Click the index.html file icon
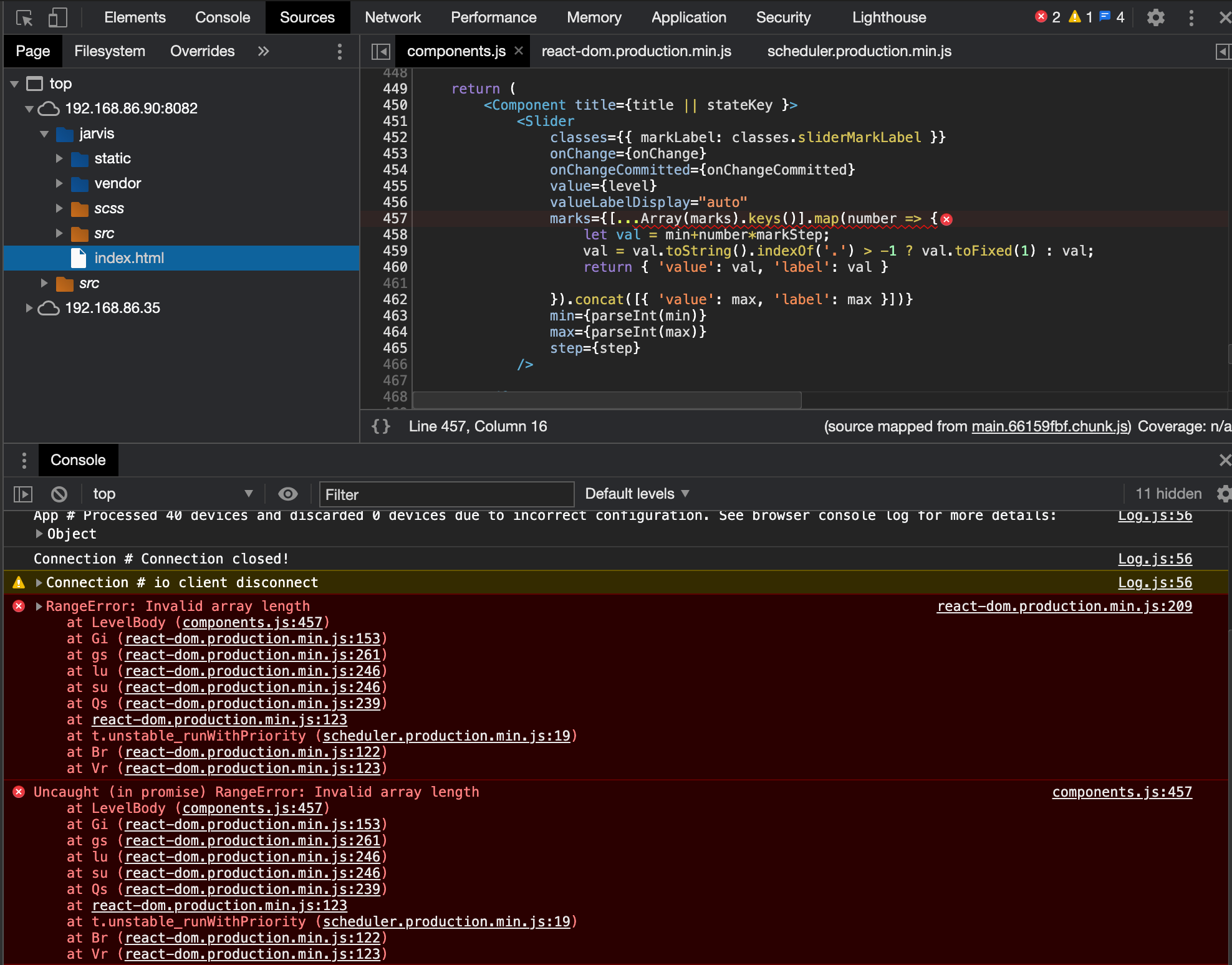Viewport: 1232px width, 965px height. 79,258
